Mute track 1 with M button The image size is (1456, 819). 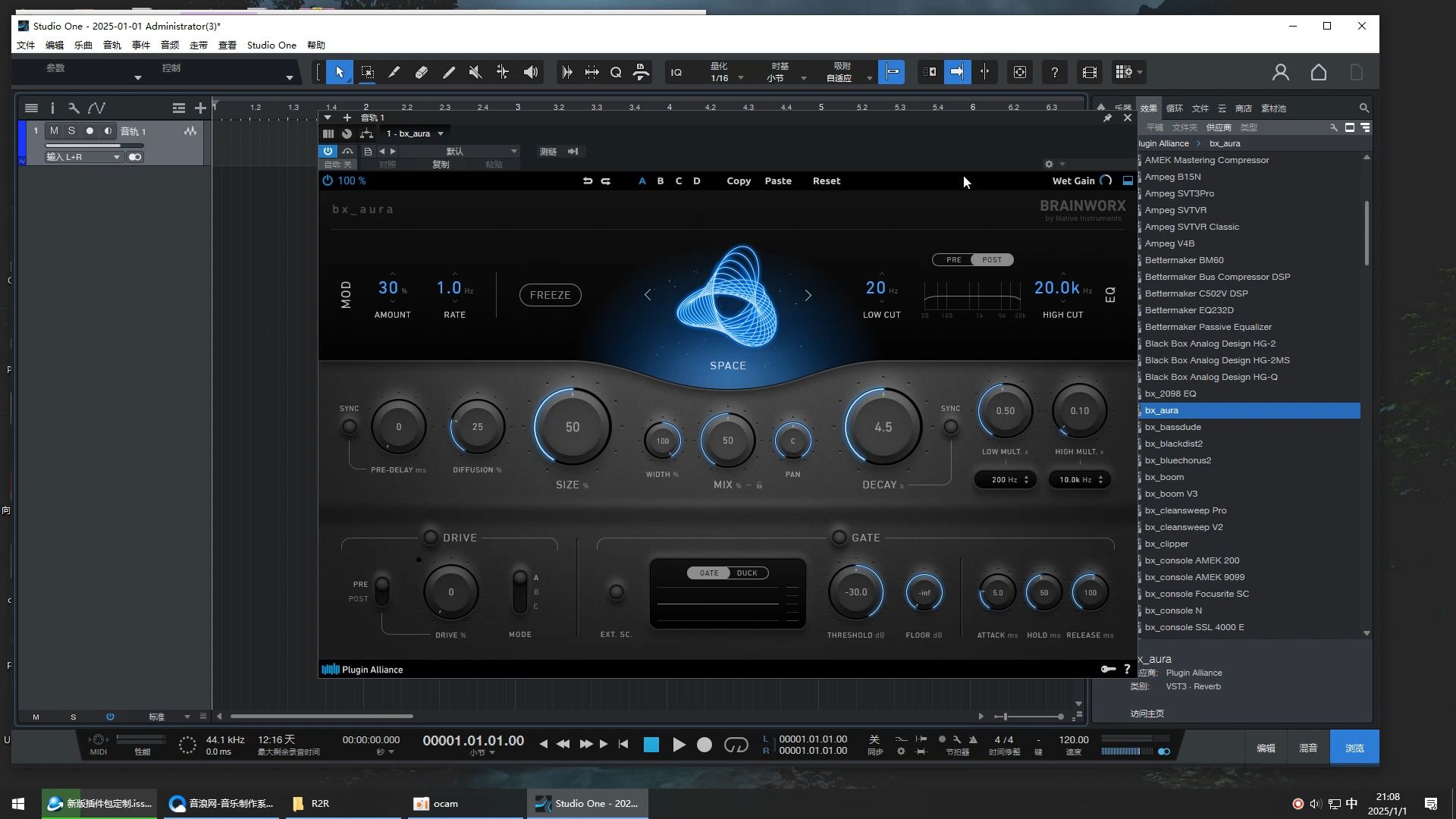pyautogui.click(x=54, y=131)
